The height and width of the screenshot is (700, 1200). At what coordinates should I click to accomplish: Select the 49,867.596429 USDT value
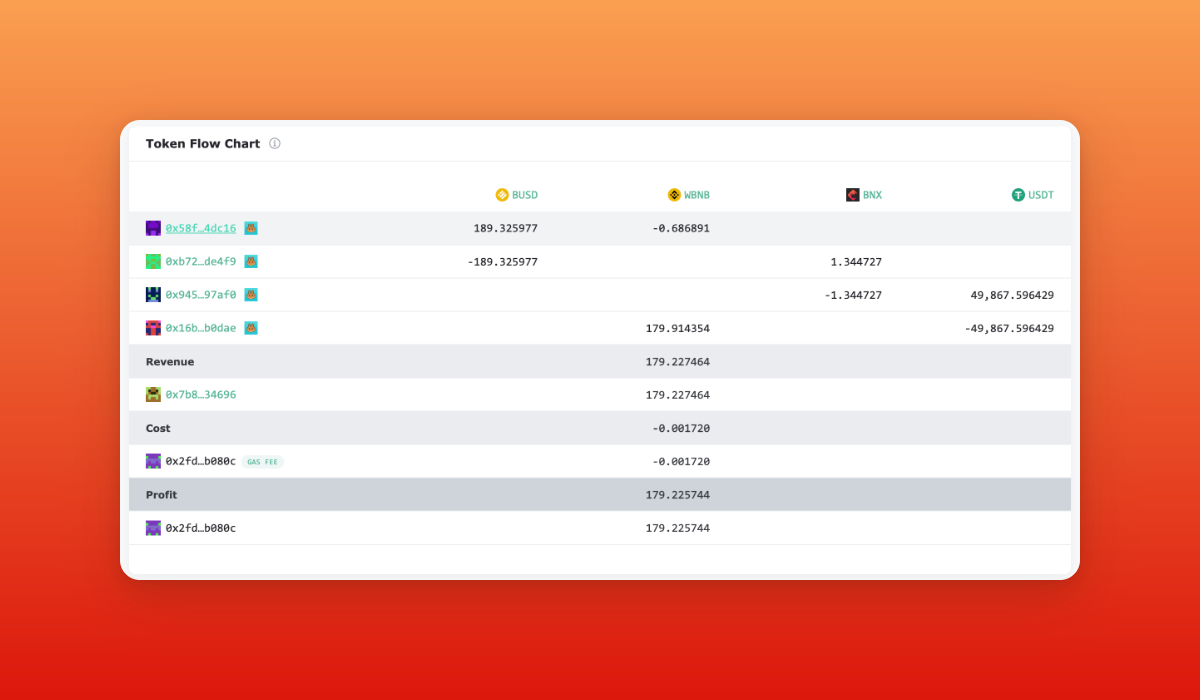click(x=1012, y=295)
